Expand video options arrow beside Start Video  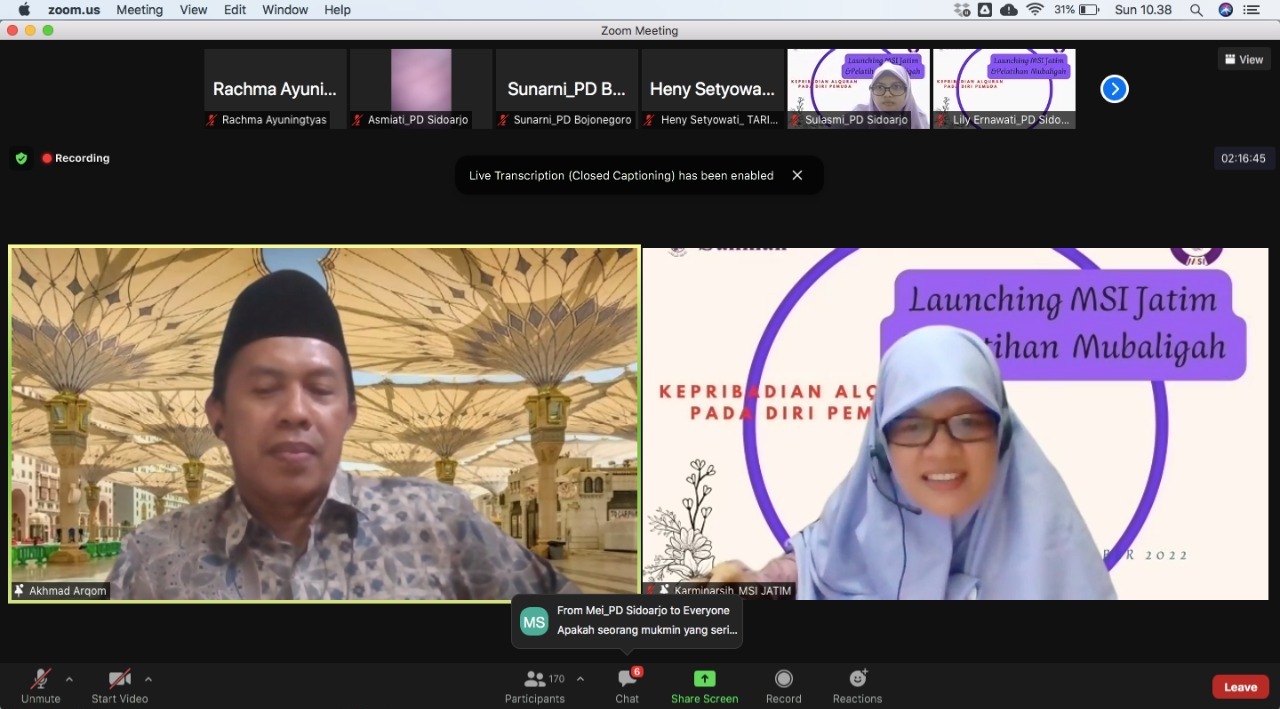click(x=148, y=679)
